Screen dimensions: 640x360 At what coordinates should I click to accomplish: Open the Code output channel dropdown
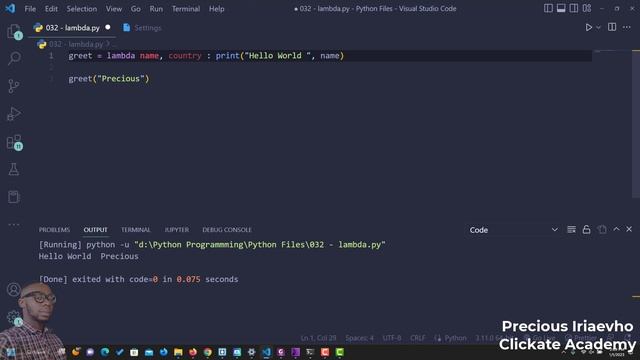point(513,230)
